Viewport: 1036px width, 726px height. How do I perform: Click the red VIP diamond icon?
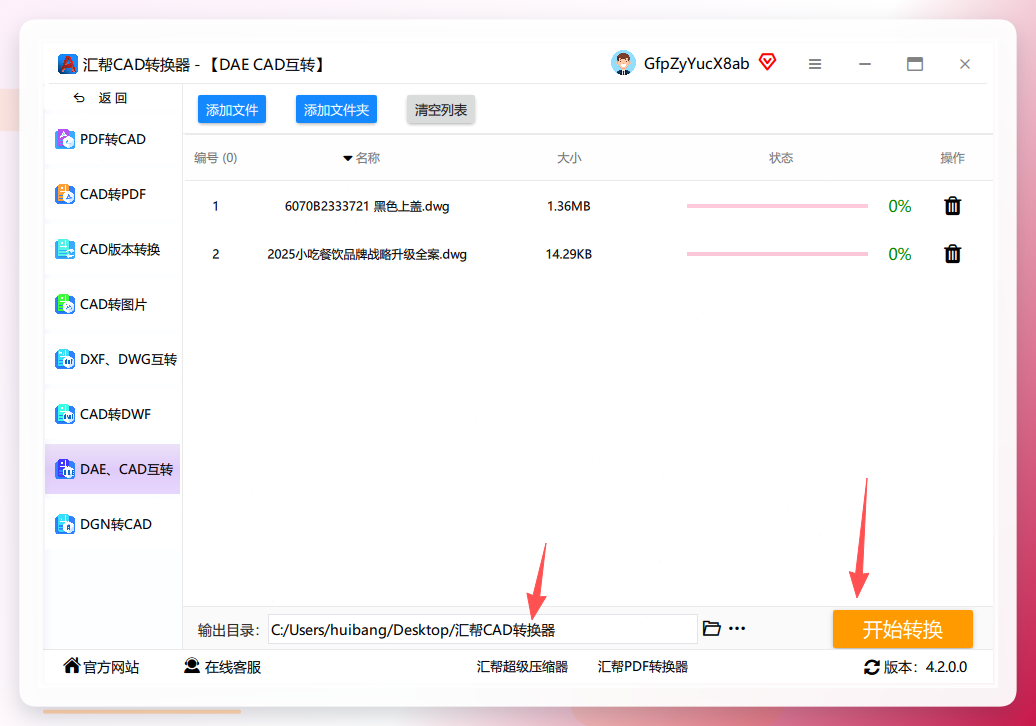pos(767,62)
